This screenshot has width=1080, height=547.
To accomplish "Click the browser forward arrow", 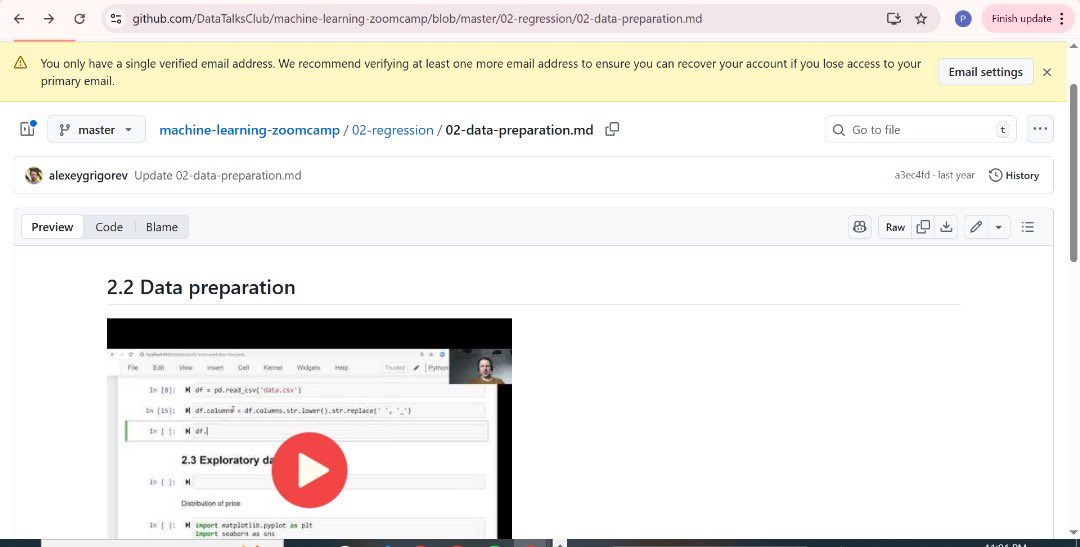I will pos(49,19).
